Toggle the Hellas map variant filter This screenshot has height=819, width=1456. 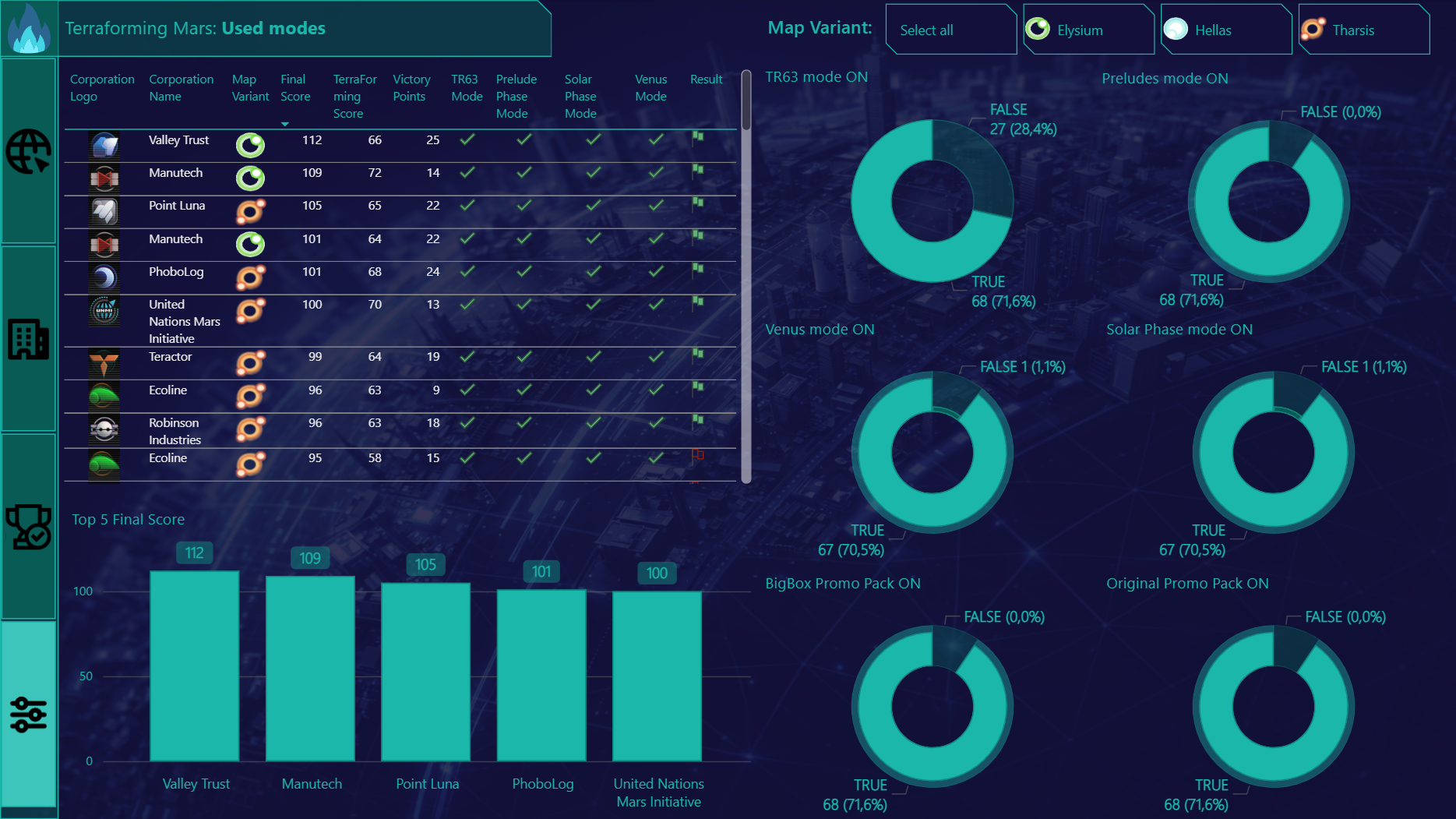click(x=1225, y=30)
